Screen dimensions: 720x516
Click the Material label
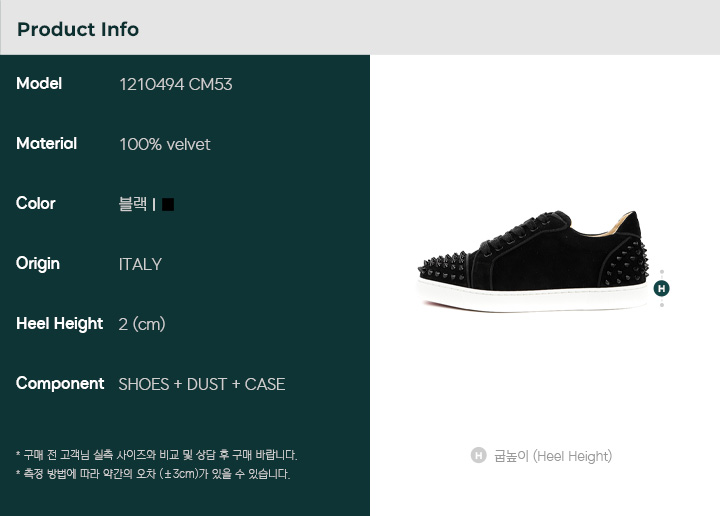[46, 144]
